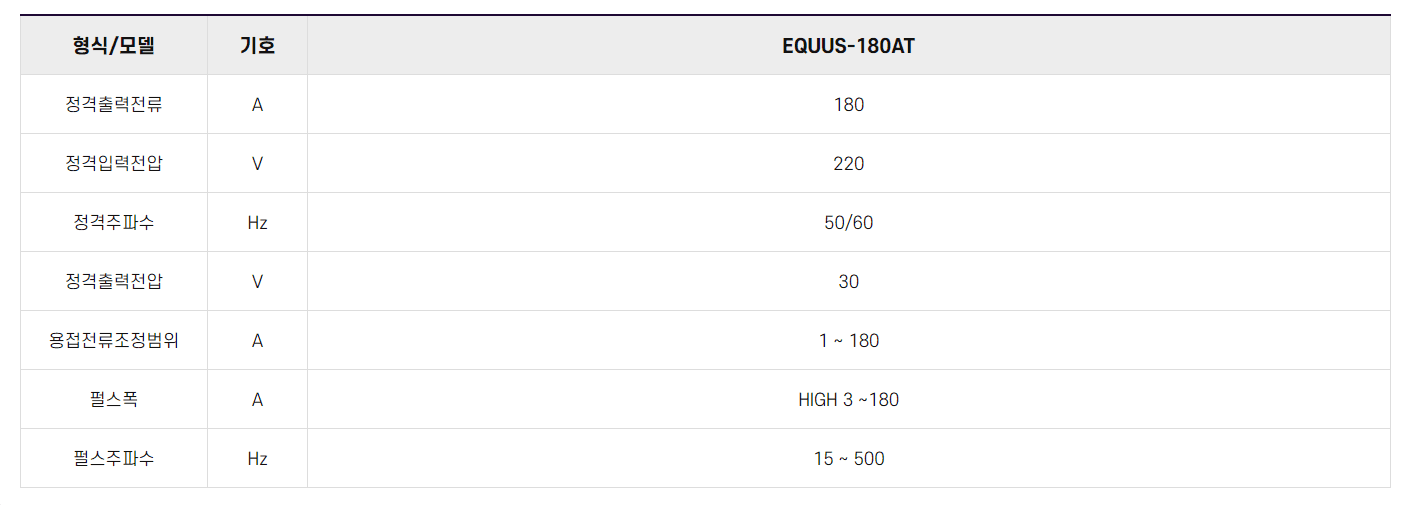Select the 용접전류조정범위 row label
The height and width of the screenshot is (505, 1405).
[114, 340]
